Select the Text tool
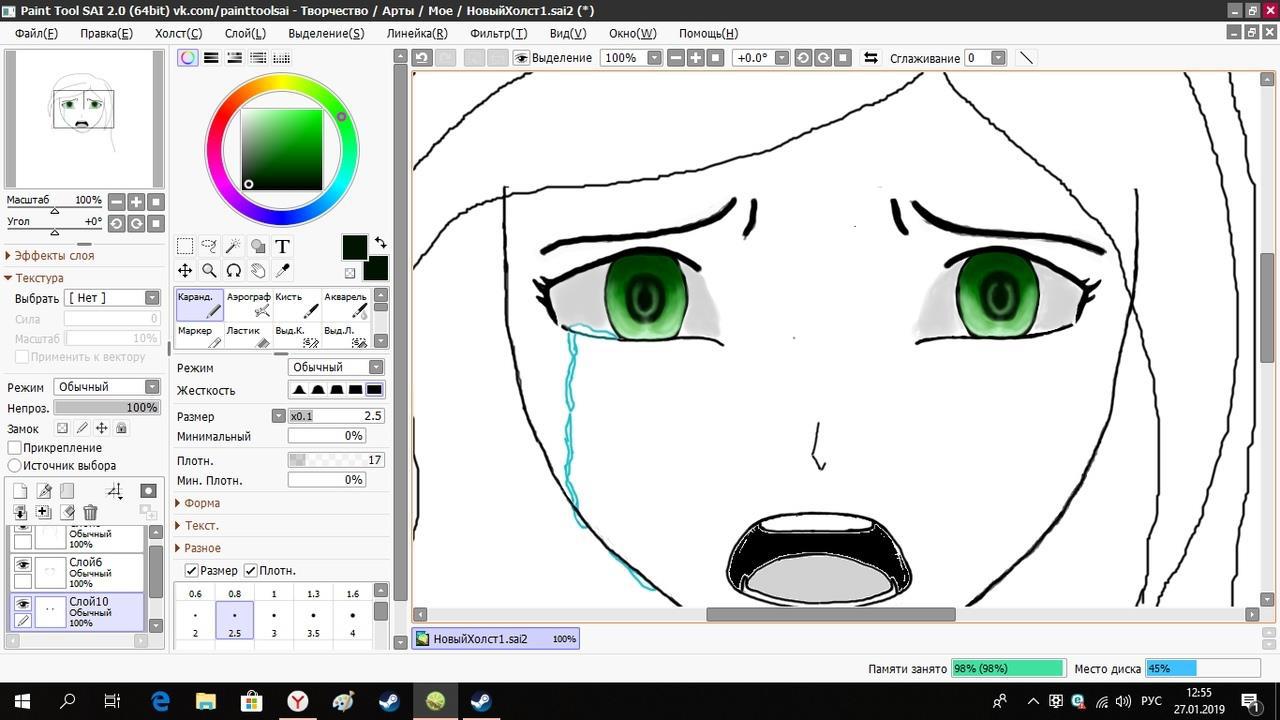Viewport: 1280px width, 720px height. (282, 246)
